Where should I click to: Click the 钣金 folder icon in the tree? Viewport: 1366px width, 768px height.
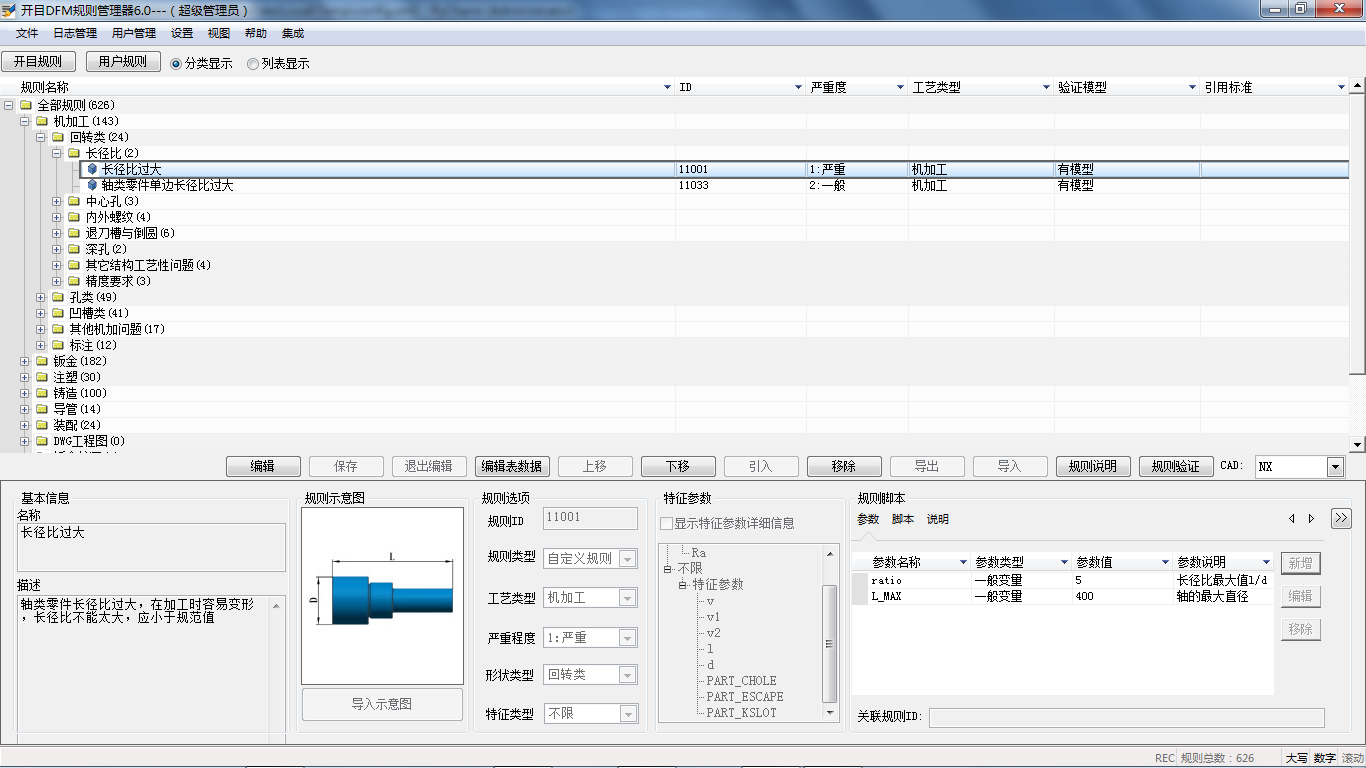tap(42, 361)
